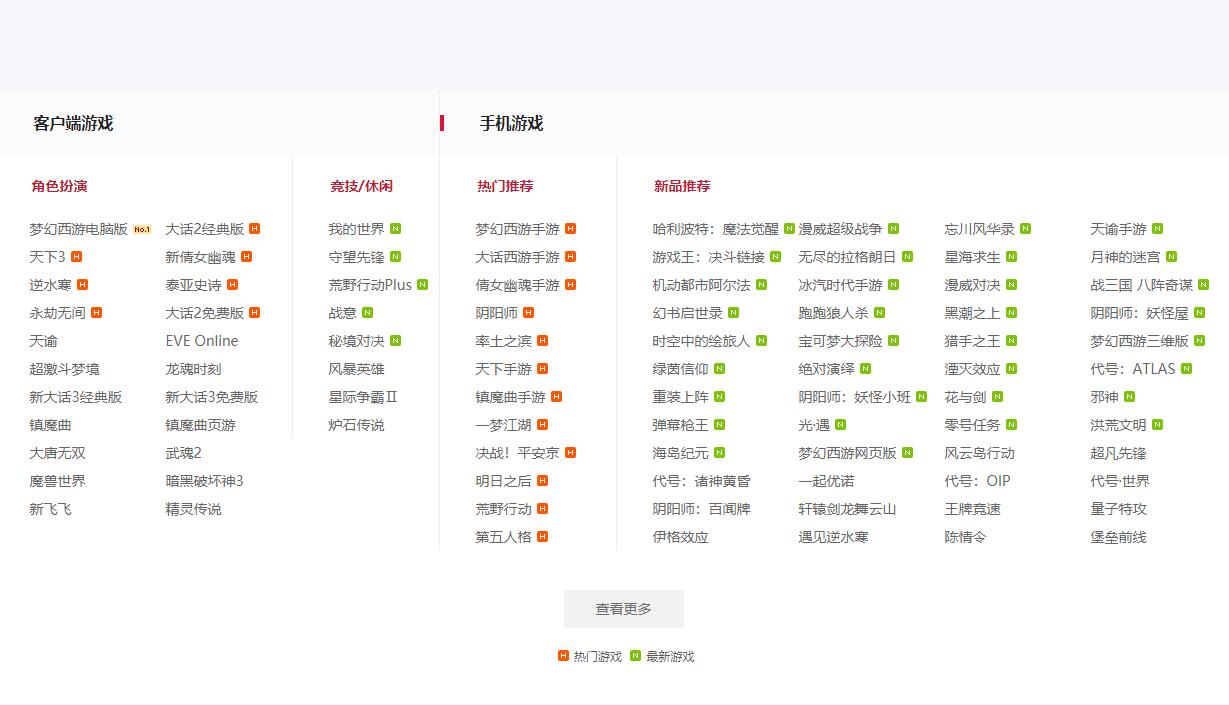Image resolution: width=1229 pixels, height=705 pixels.
Task: Click the N badge beside 忘川风华录
Action: (x=1026, y=229)
